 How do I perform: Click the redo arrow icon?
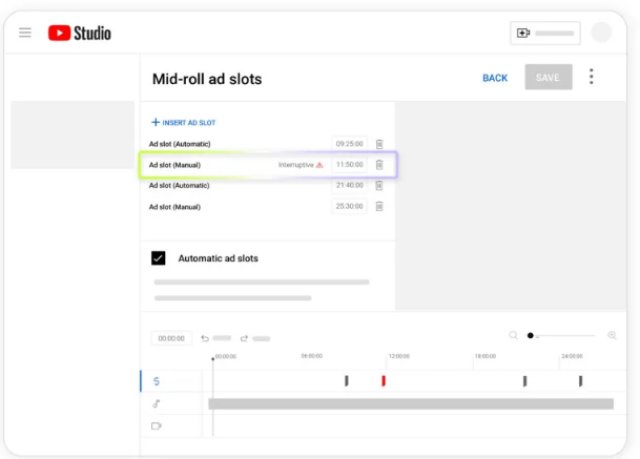pyautogui.click(x=244, y=338)
